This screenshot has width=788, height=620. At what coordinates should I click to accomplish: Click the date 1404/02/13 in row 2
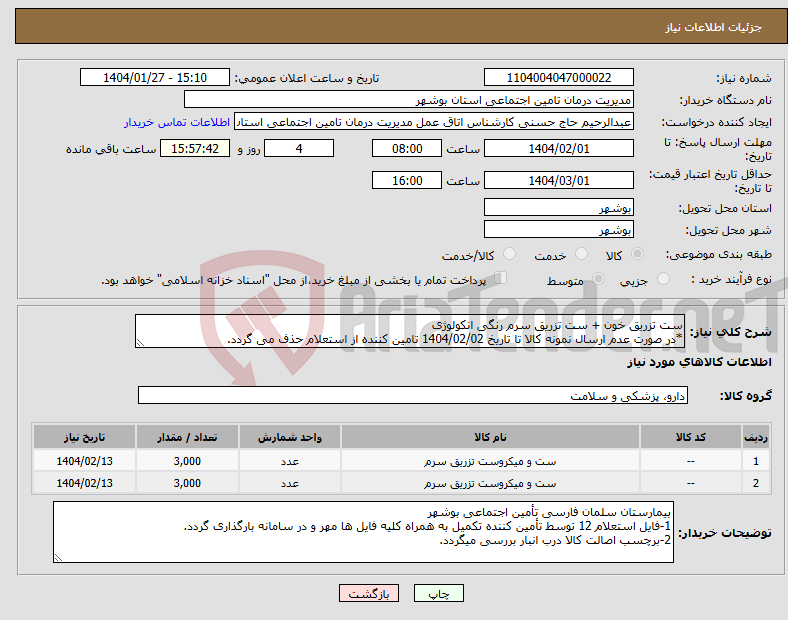(x=84, y=483)
